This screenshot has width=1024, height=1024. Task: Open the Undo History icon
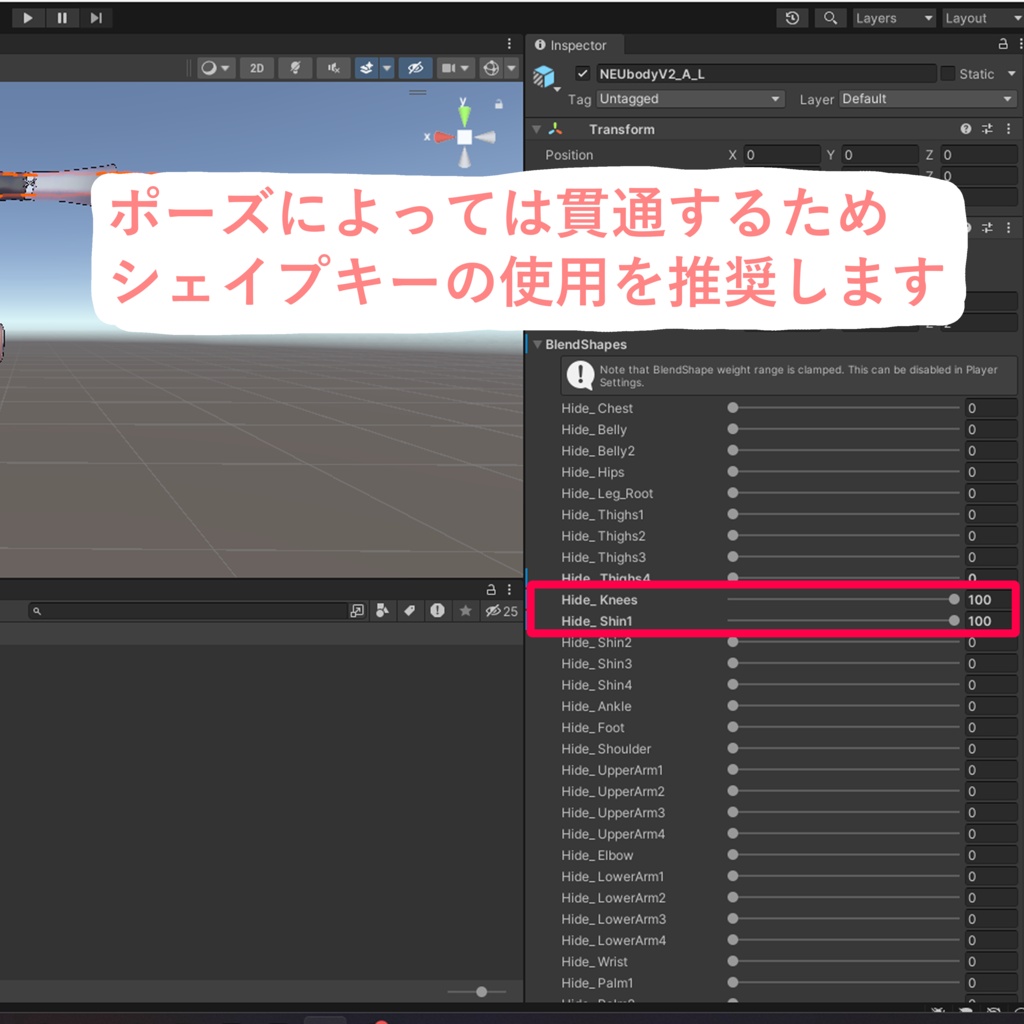coord(792,18)
